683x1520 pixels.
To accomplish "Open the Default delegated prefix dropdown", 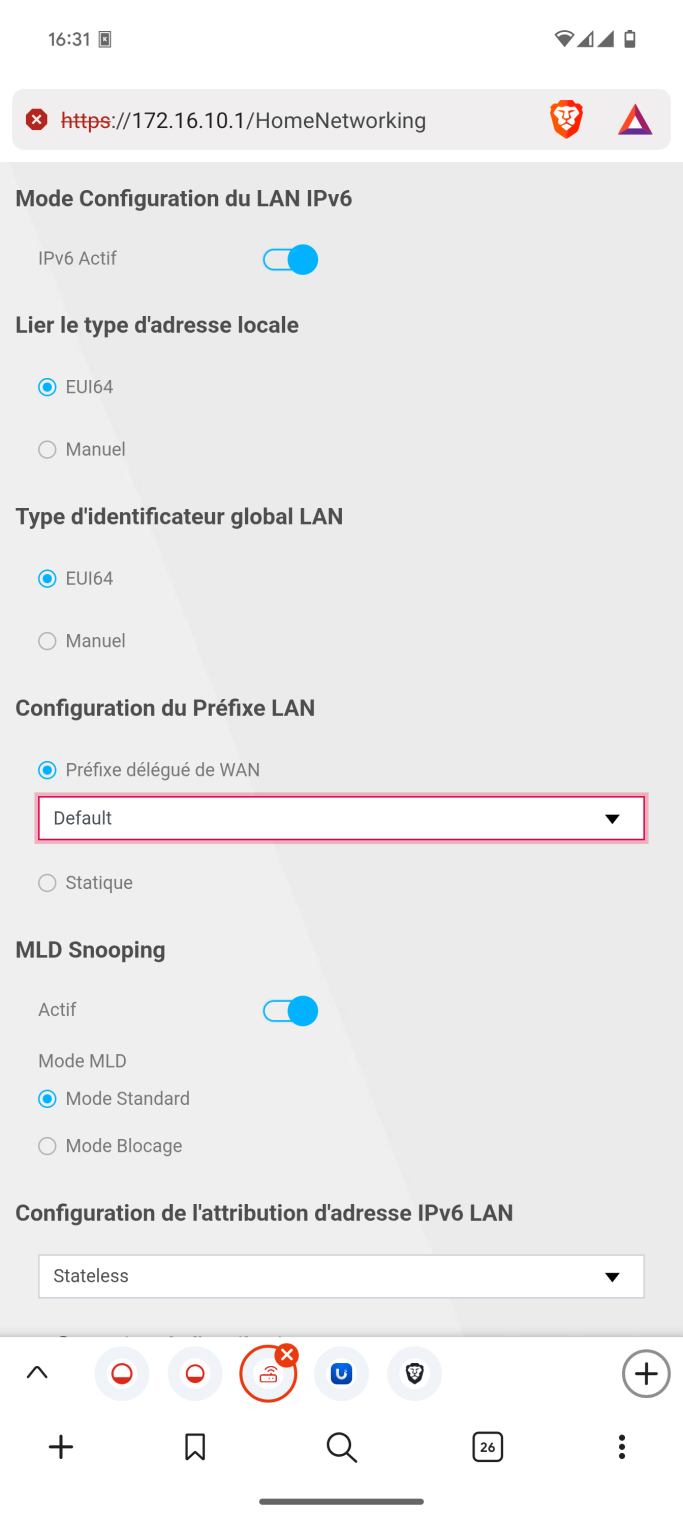I will pos(341,818).
